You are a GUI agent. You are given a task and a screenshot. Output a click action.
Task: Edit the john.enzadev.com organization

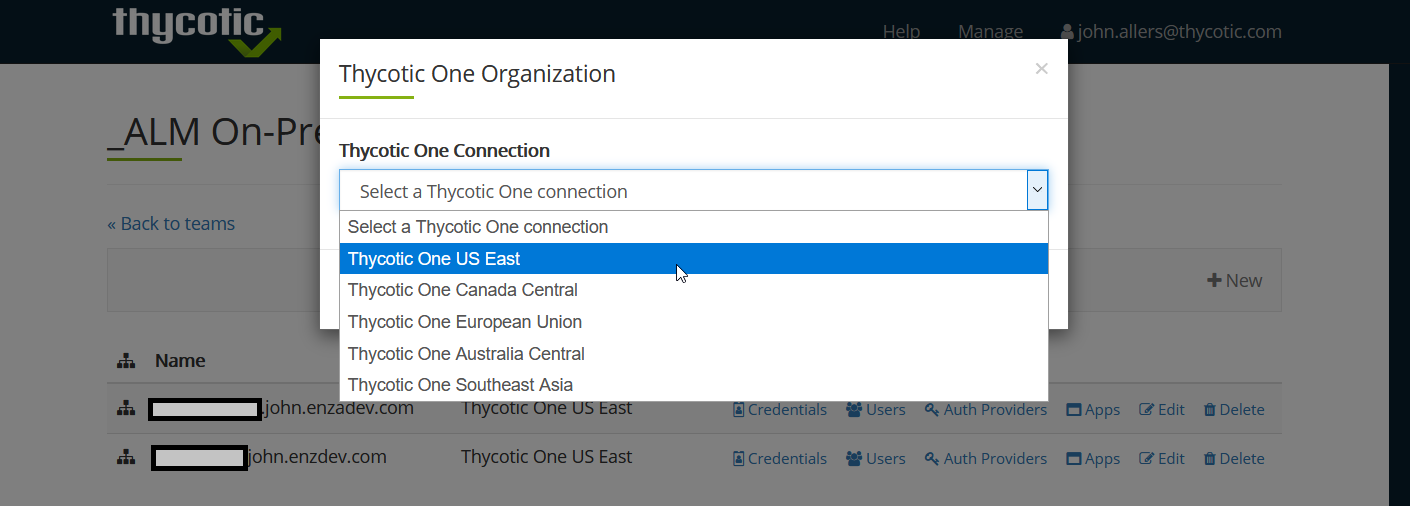click(1162, 410)
